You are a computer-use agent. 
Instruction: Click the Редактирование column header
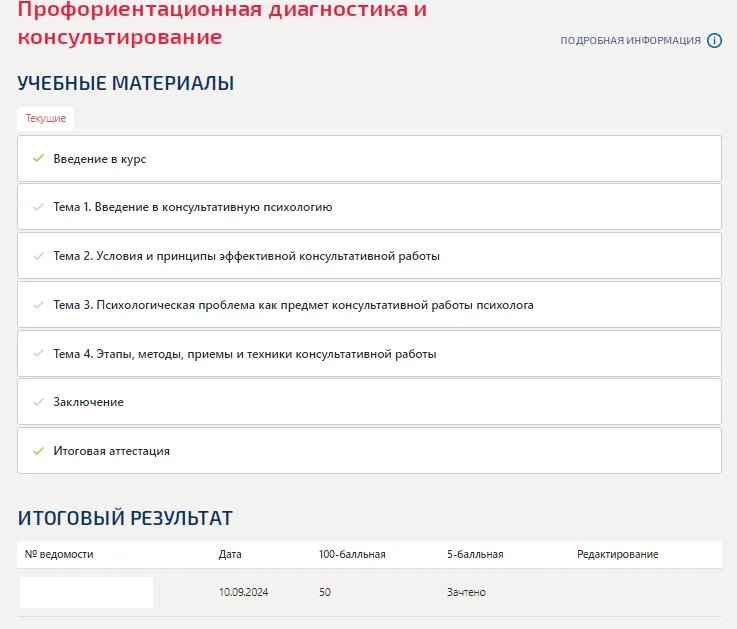click(618, 554)
